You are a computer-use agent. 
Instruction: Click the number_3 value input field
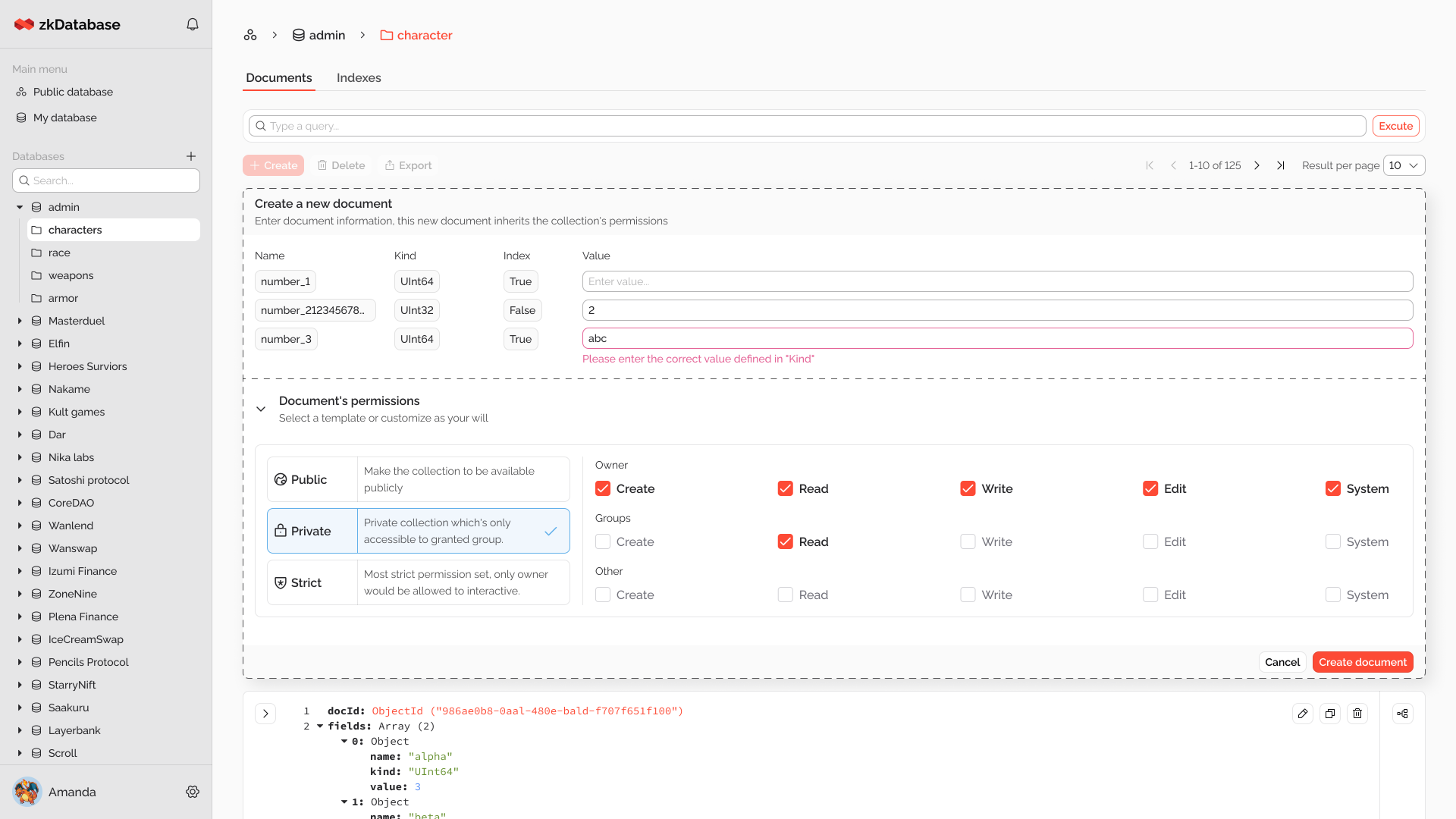(997, 338)
